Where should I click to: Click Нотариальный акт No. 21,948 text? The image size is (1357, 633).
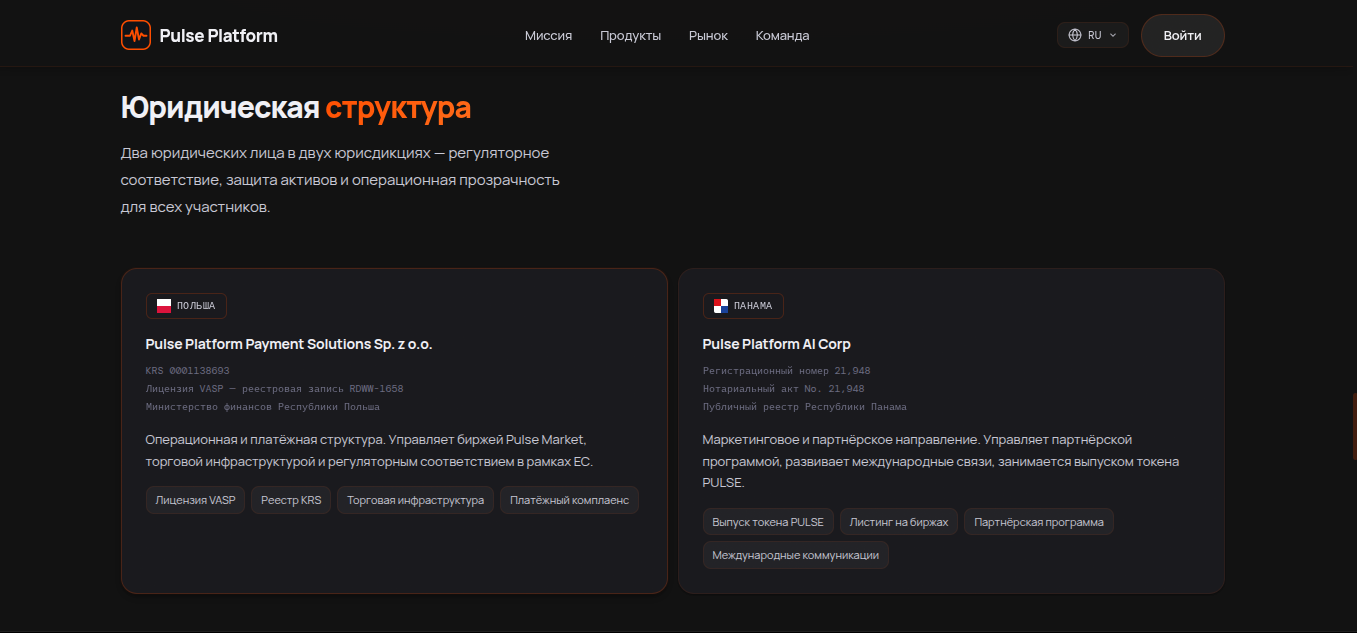coord(784,389)
